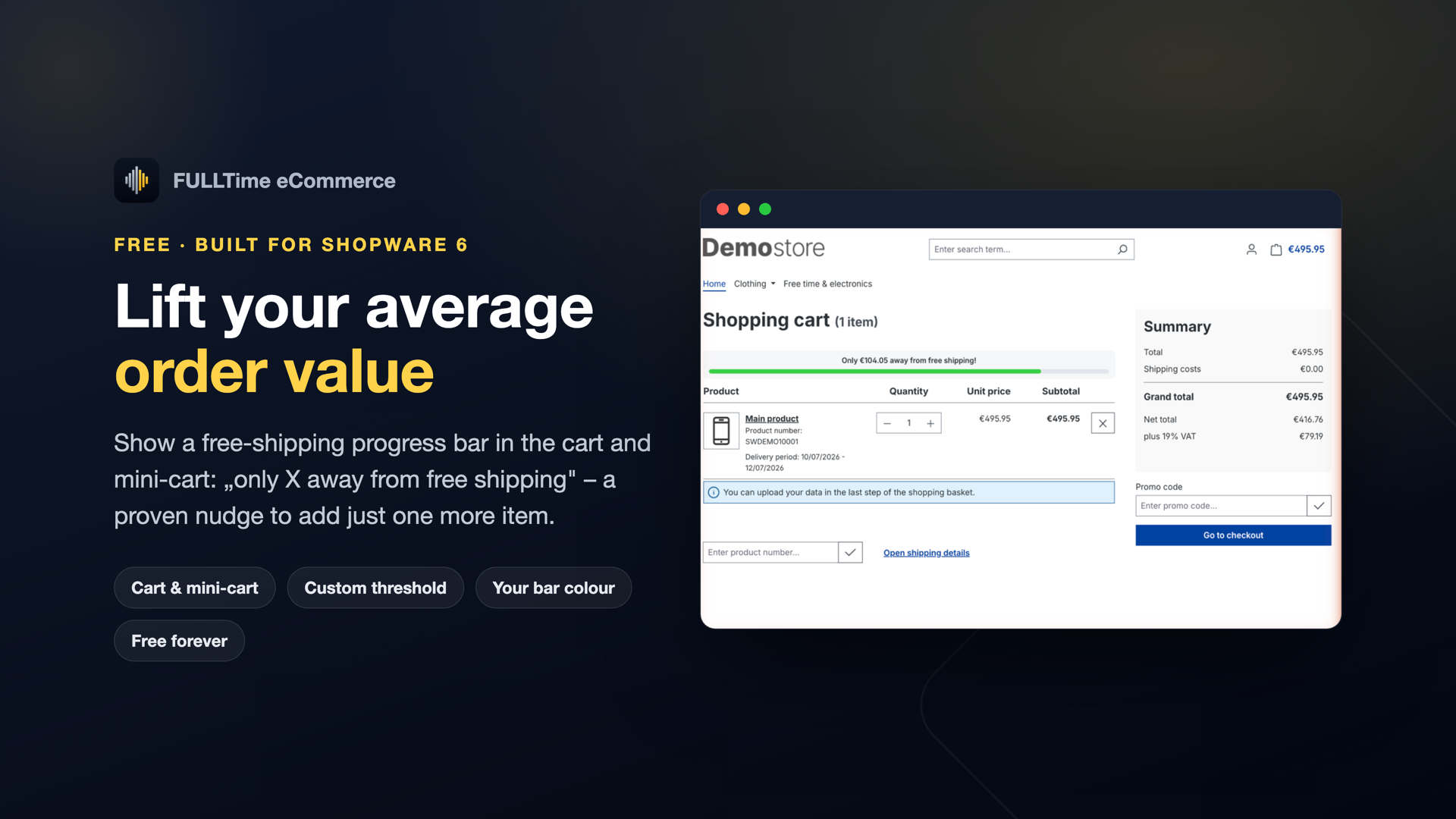Click the FULLTime eCommerce logo icon
Image resolution: width=1456 pixels, height=819 pixels.
tap(136, 180)
